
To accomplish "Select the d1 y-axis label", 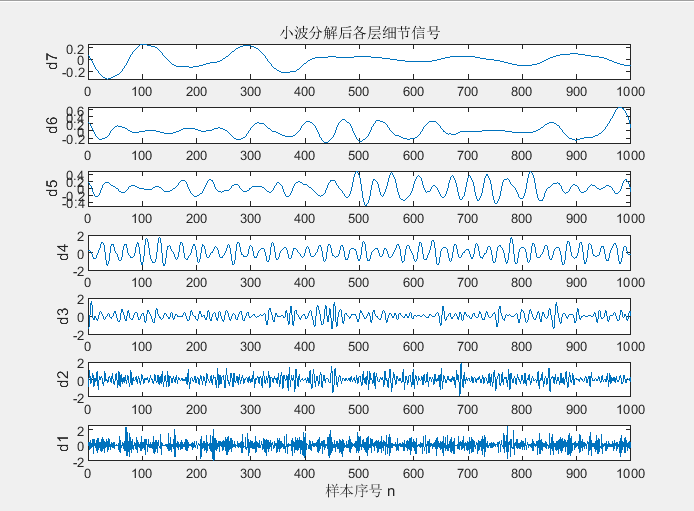I will [63, 443].
